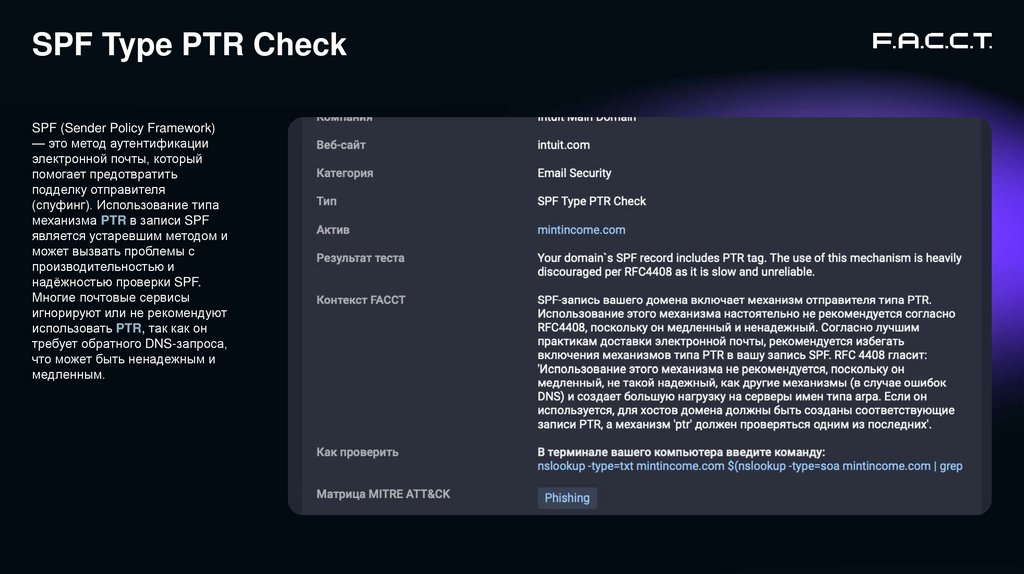1024x574 pixels.
Task: Click the Категория row label
Action: tap(345, 173)
